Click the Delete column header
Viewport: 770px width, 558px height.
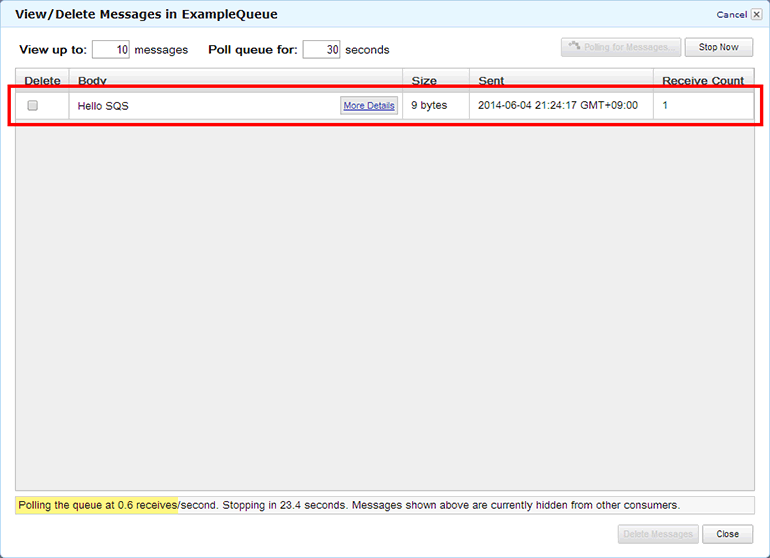tap(42, 81)
